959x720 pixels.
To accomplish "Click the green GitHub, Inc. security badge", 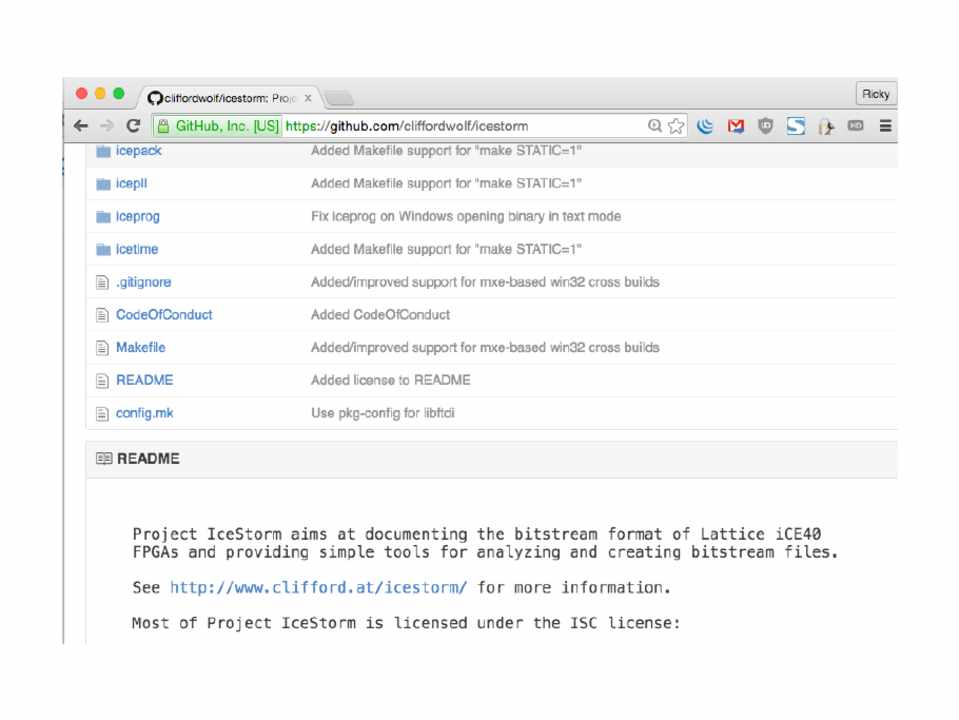I will (x=217, y=126).
